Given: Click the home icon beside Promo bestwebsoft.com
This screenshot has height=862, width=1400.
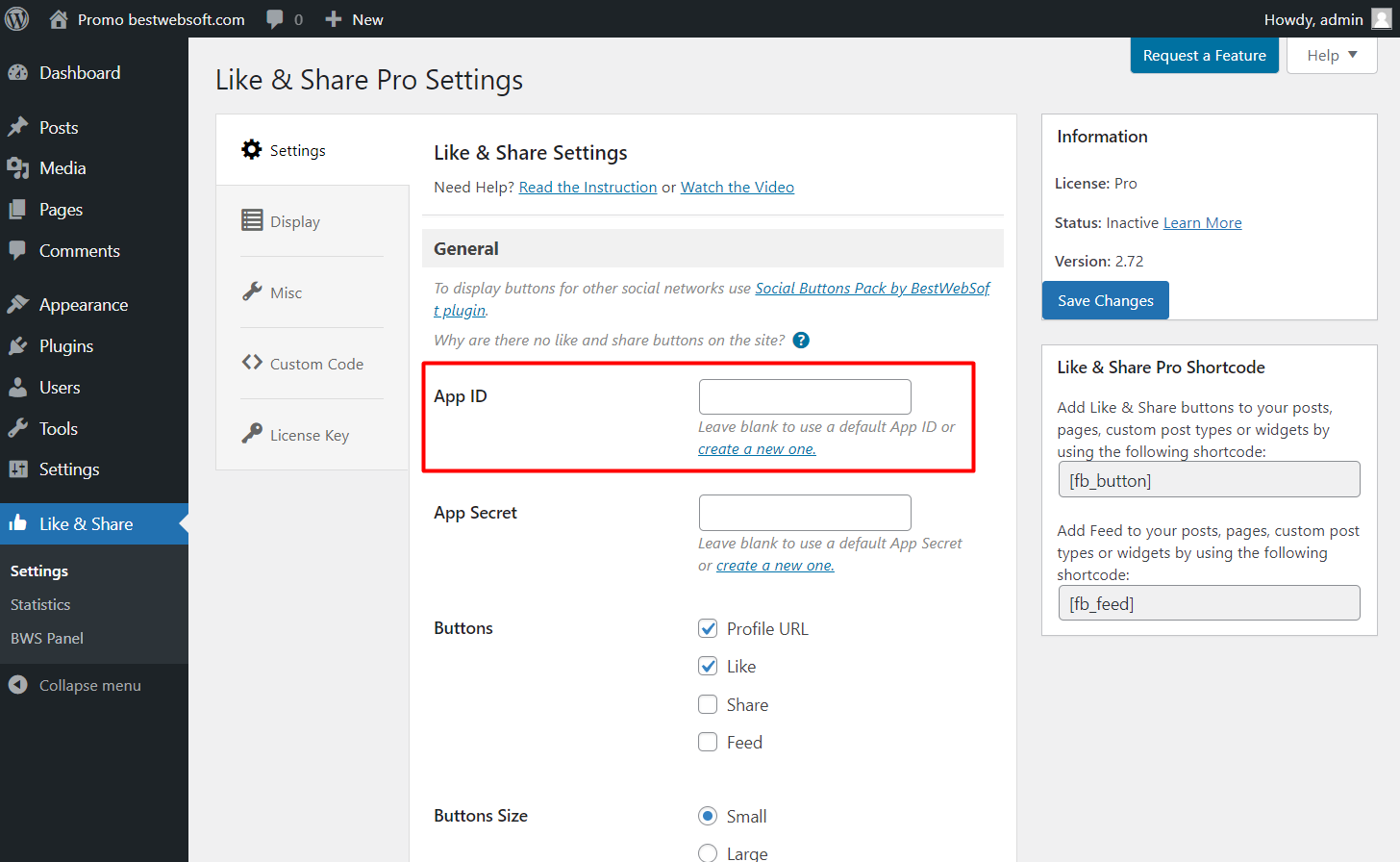Looking at the screenshot, I should 59,19.
